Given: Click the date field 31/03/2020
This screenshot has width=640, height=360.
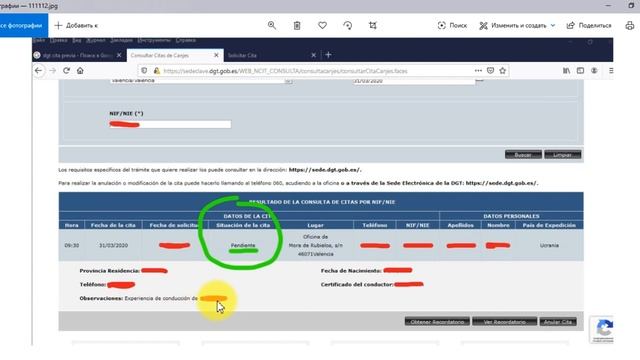Looking at the screenshot, I should (x=413, y=81).
